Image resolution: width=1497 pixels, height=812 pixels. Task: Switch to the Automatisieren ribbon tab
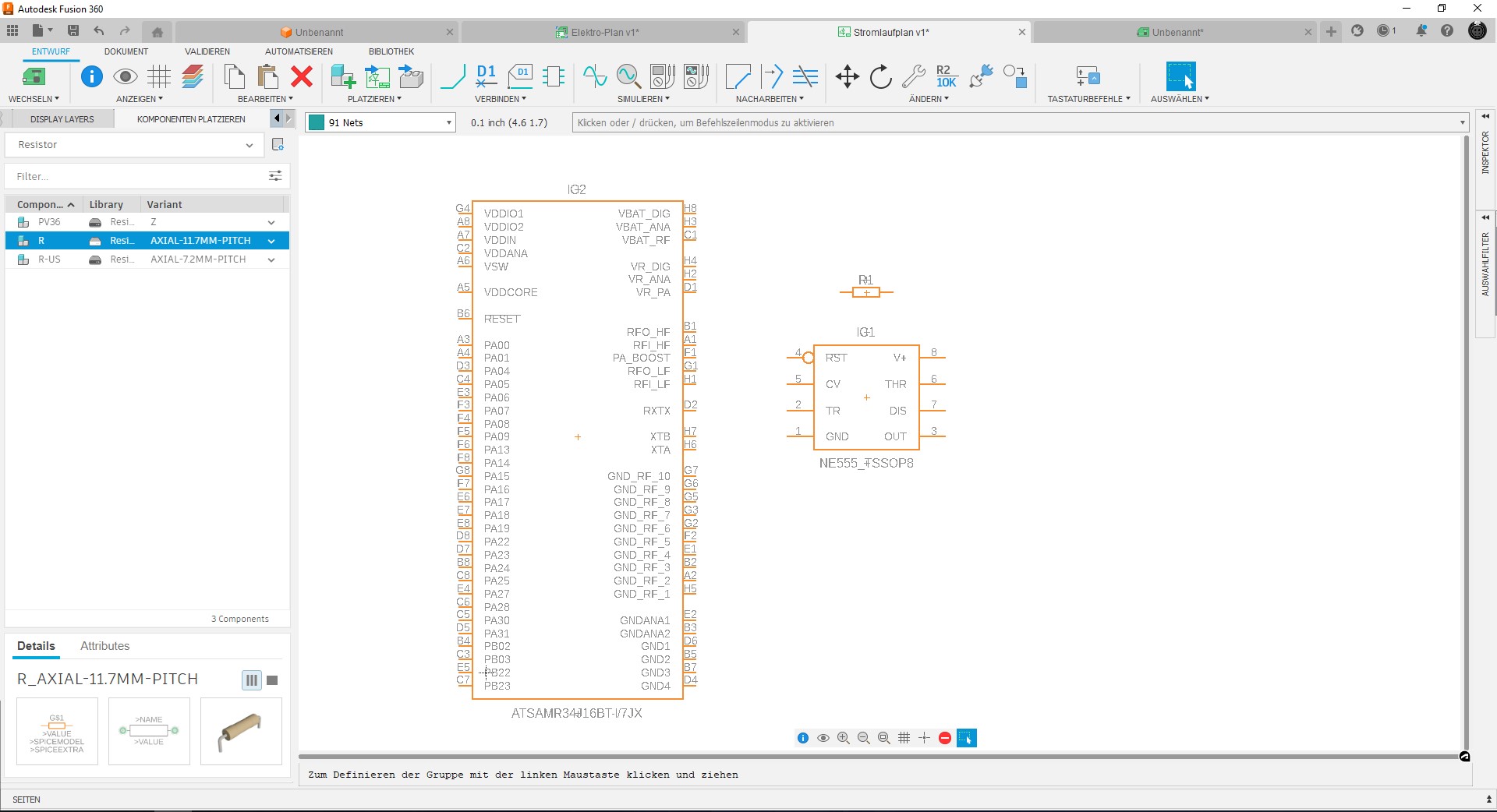pos(299,51)
